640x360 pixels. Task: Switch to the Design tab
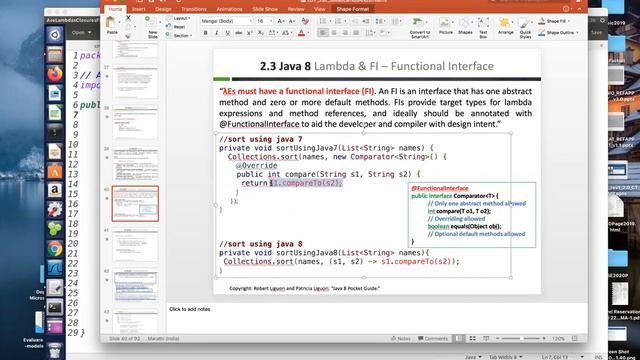coord(163,9)
